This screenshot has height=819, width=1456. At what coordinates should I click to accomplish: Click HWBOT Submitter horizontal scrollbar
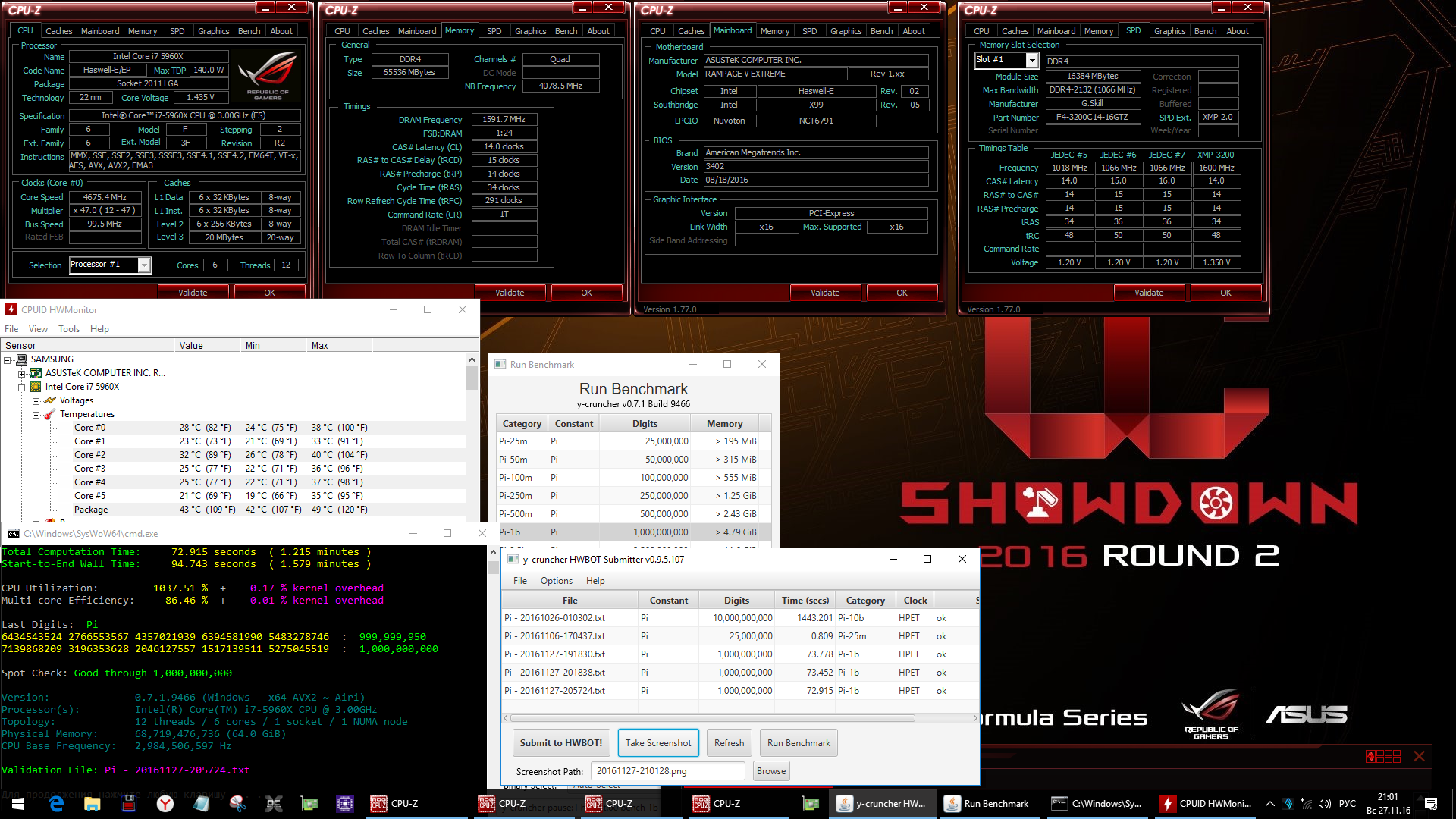(x=712, y=718)
